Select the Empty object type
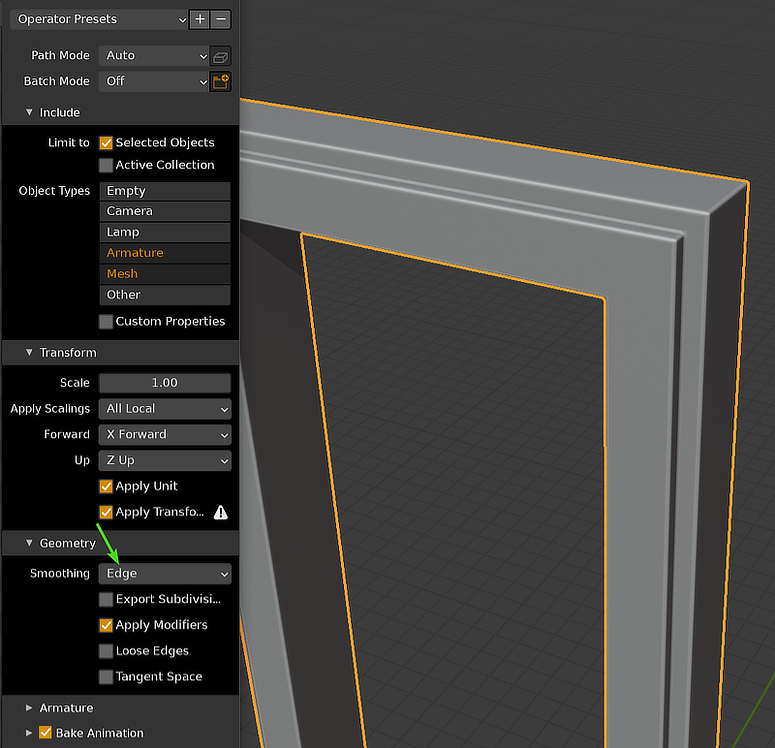This screenshot has height=748, width=775. 165,191
